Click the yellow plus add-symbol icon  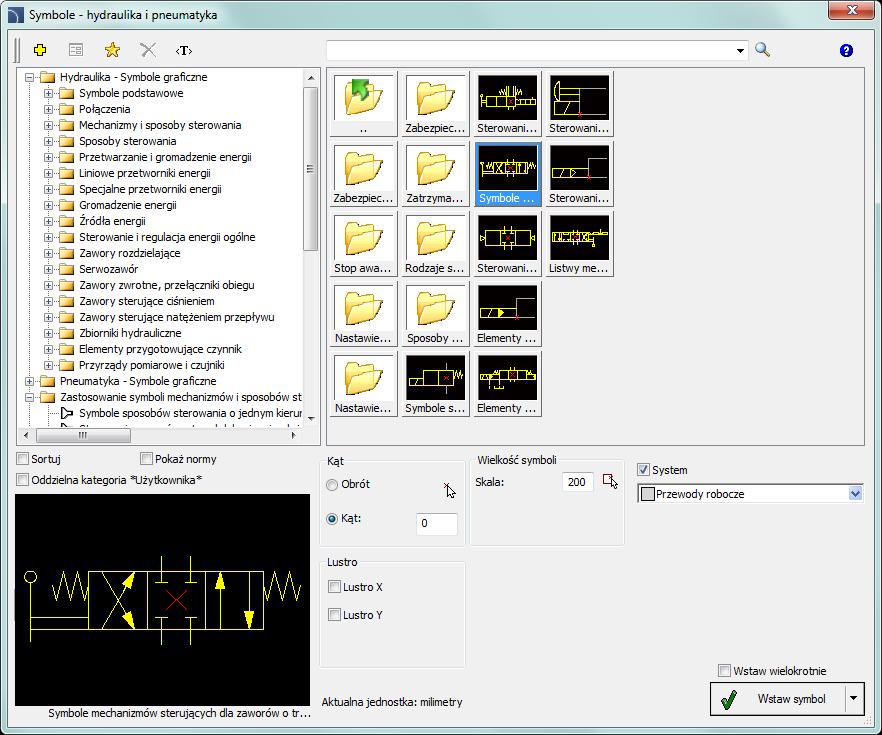click(40, 50)
